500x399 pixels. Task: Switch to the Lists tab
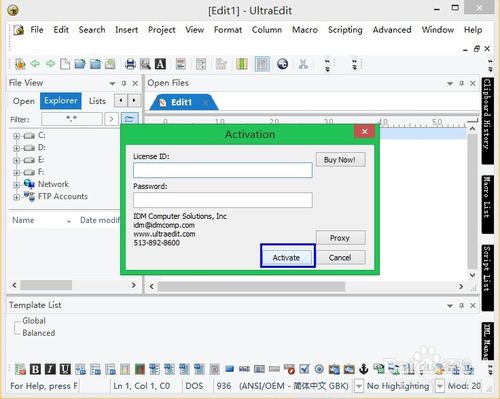(x=97, y=101)
